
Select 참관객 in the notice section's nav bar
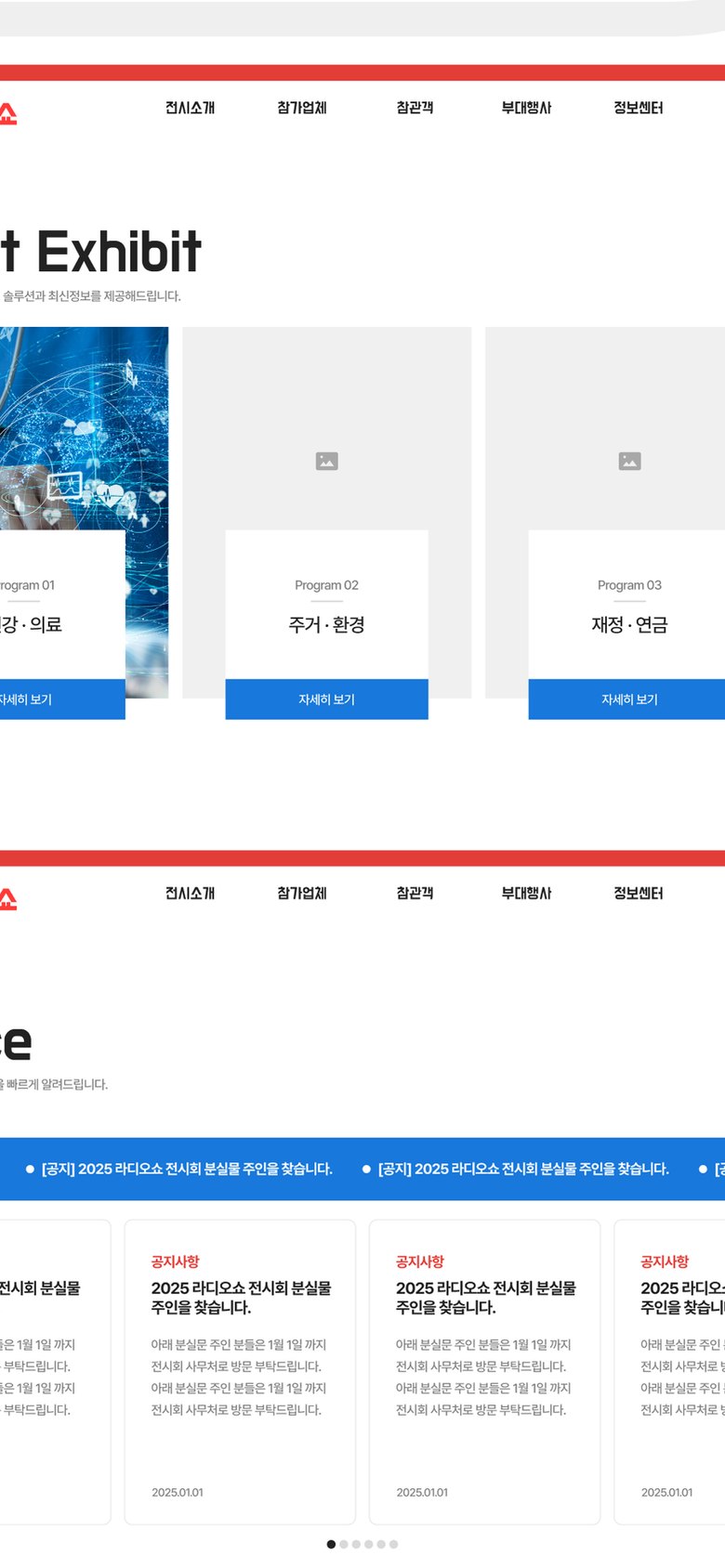click(415, 893)
